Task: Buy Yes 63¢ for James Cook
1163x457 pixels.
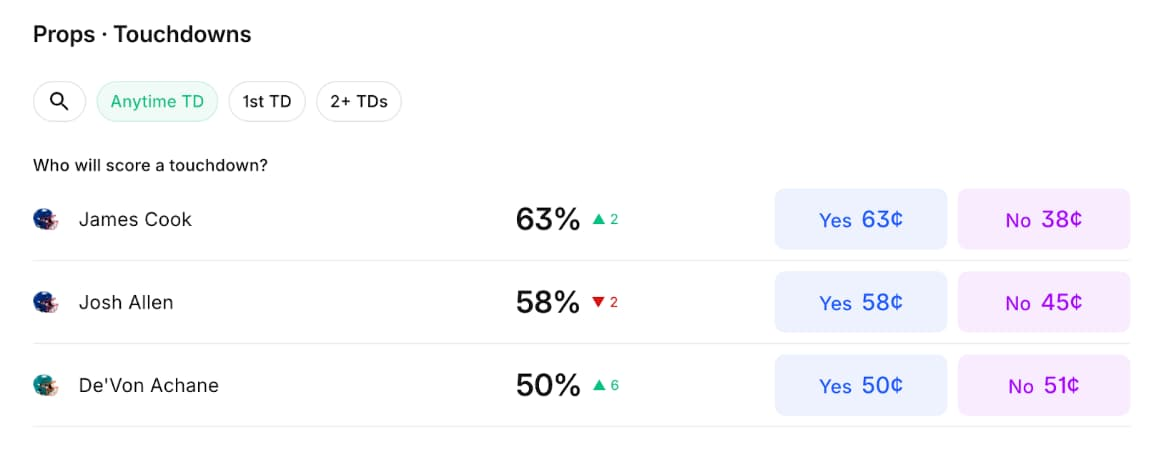Action: [x=860, y=219]
